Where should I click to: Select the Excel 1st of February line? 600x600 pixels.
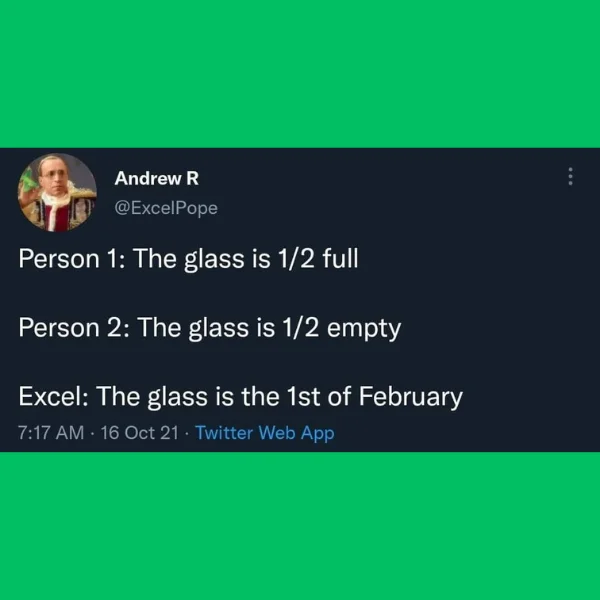(240, 396)
